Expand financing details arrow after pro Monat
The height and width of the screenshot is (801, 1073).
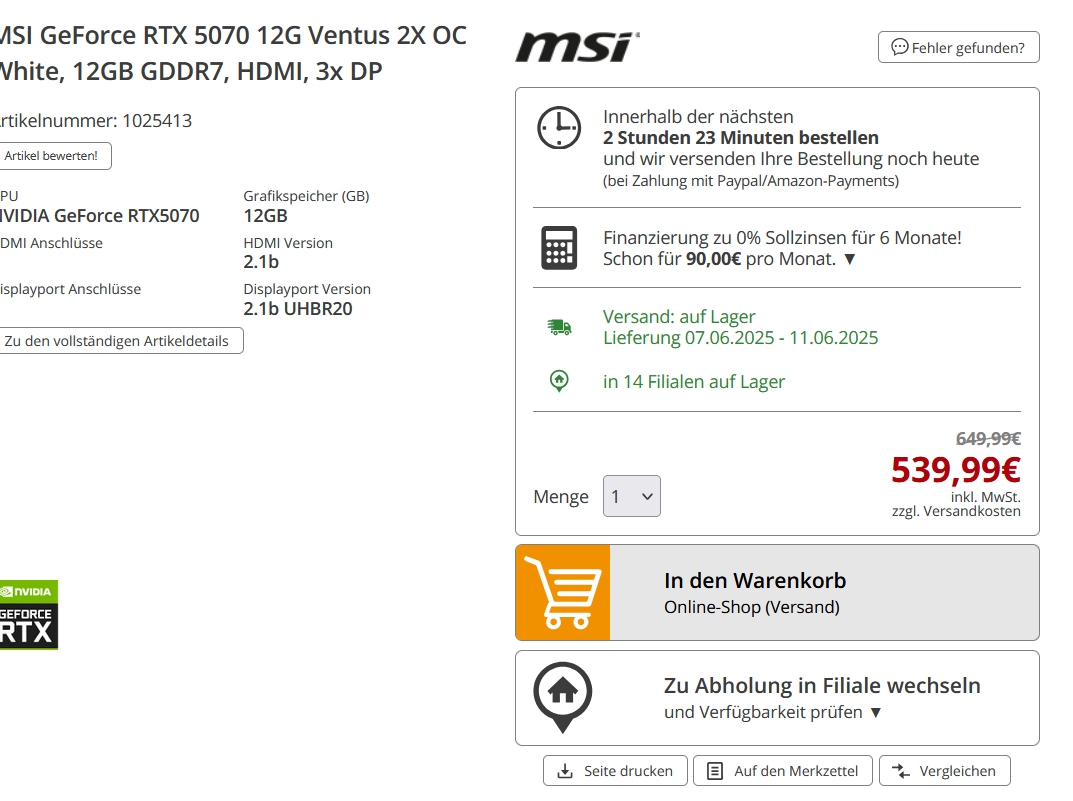[850, 259]
